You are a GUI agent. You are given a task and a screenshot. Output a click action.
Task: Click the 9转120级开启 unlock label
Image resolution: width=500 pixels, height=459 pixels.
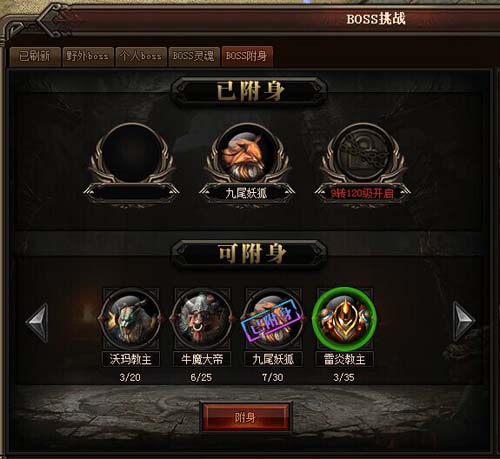pyautogui.click(x=362, y=193)
